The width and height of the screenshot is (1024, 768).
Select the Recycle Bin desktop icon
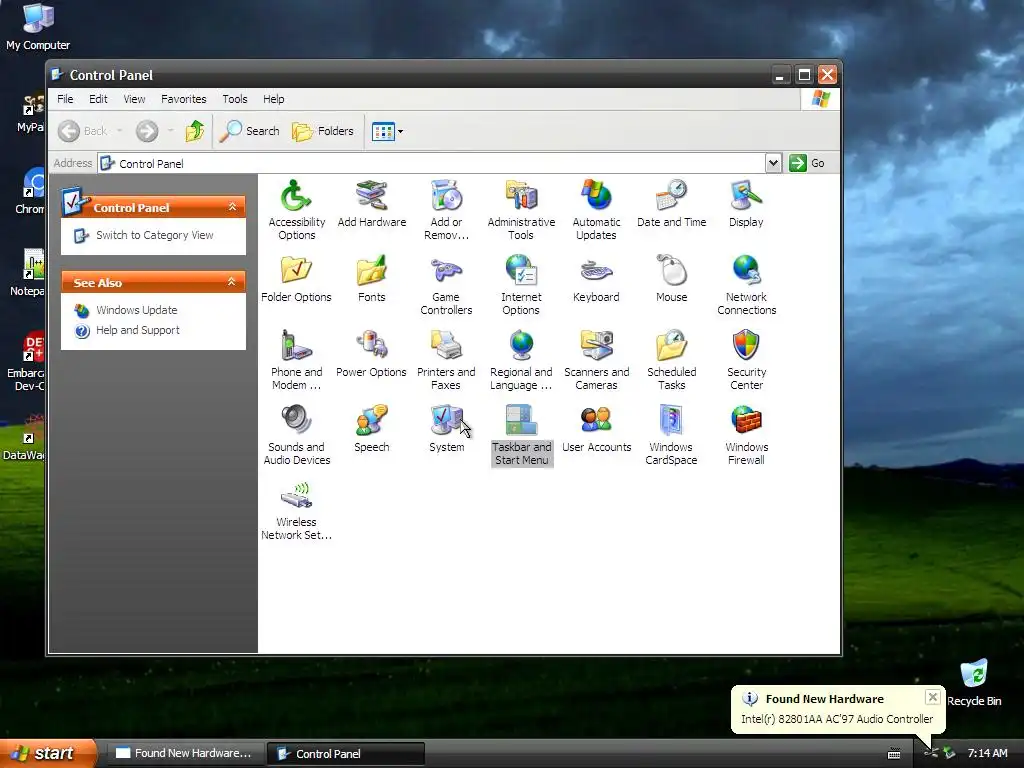pos(974,683)
